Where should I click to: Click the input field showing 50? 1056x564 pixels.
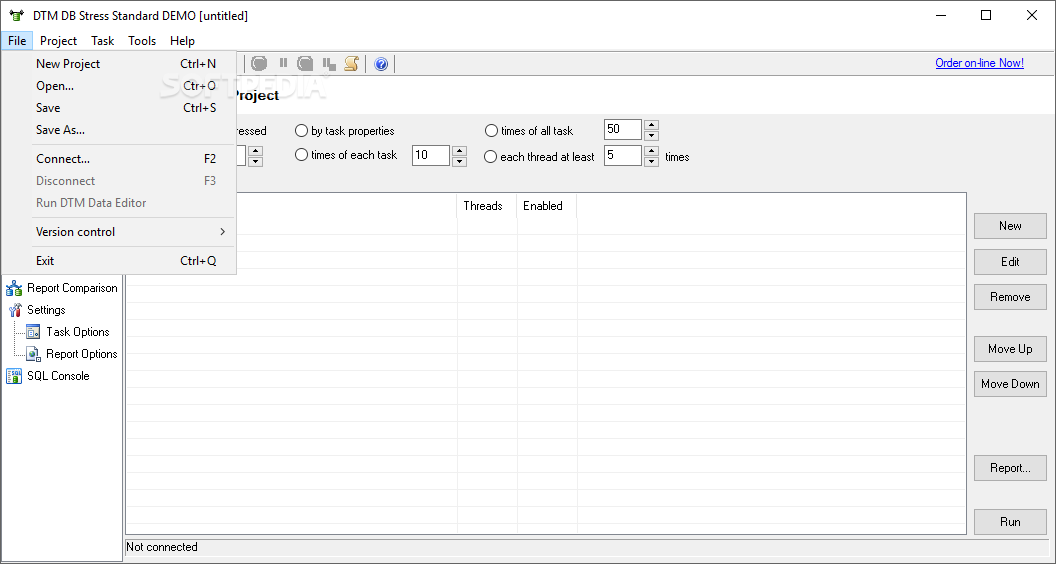point(623,129)
